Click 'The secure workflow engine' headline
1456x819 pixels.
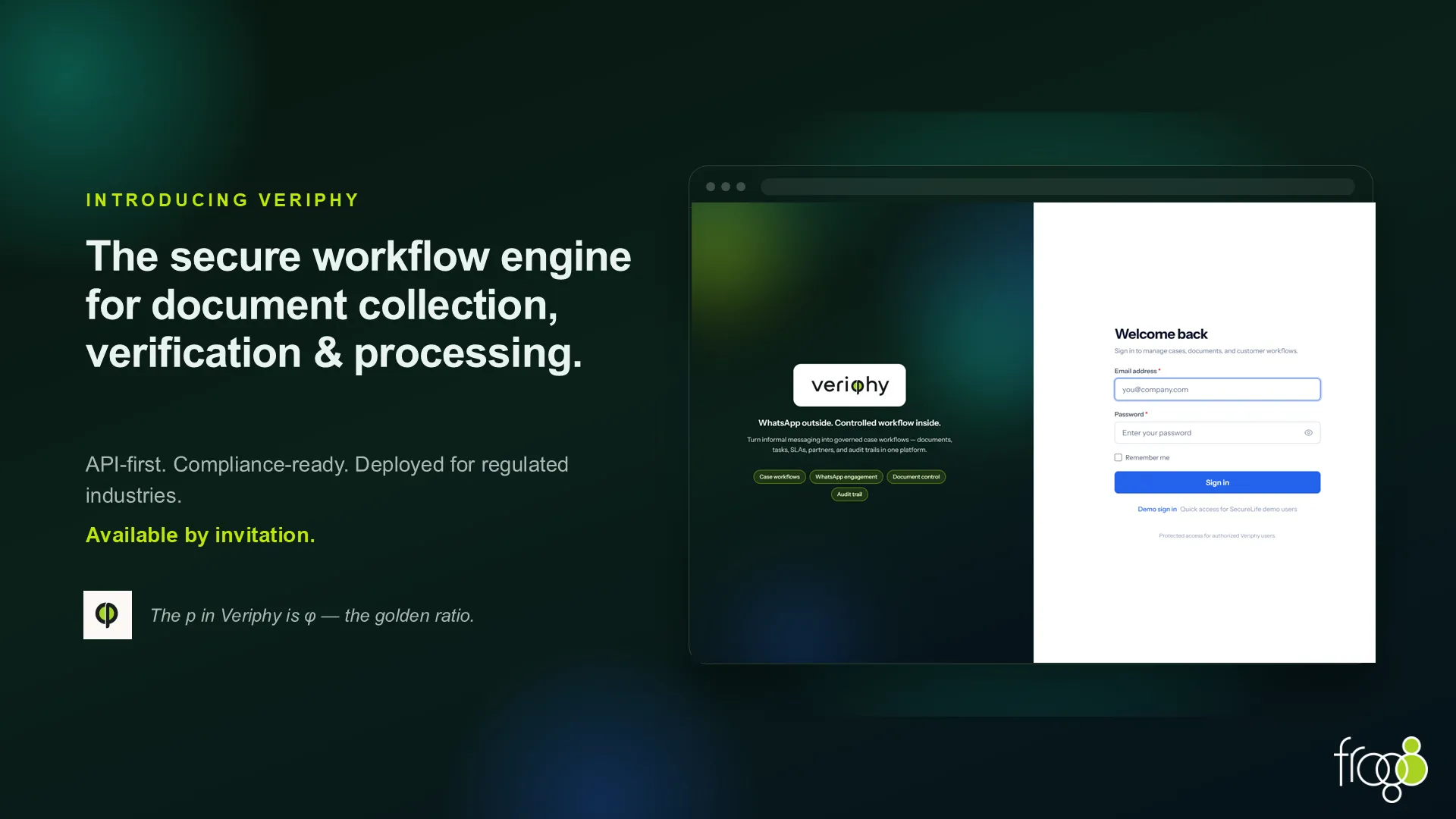point(359,305)
